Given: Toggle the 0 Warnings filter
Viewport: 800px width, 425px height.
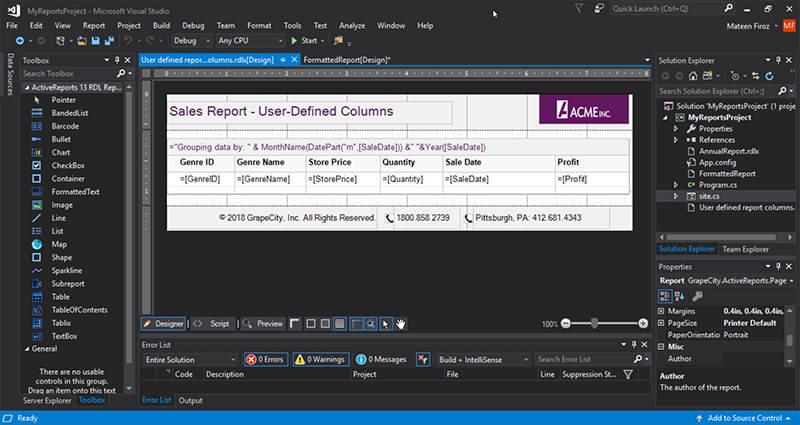Looking at the screenshot, I should (x=321, y=360).
